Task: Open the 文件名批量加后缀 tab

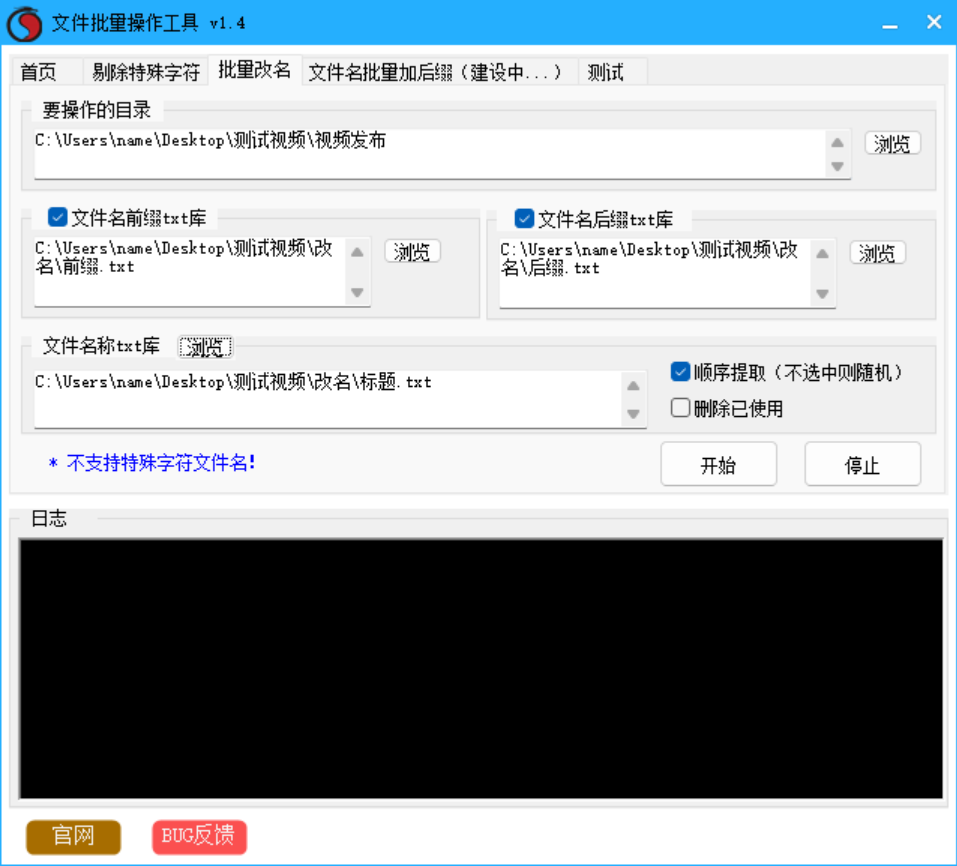Action: tap(440, 72)
